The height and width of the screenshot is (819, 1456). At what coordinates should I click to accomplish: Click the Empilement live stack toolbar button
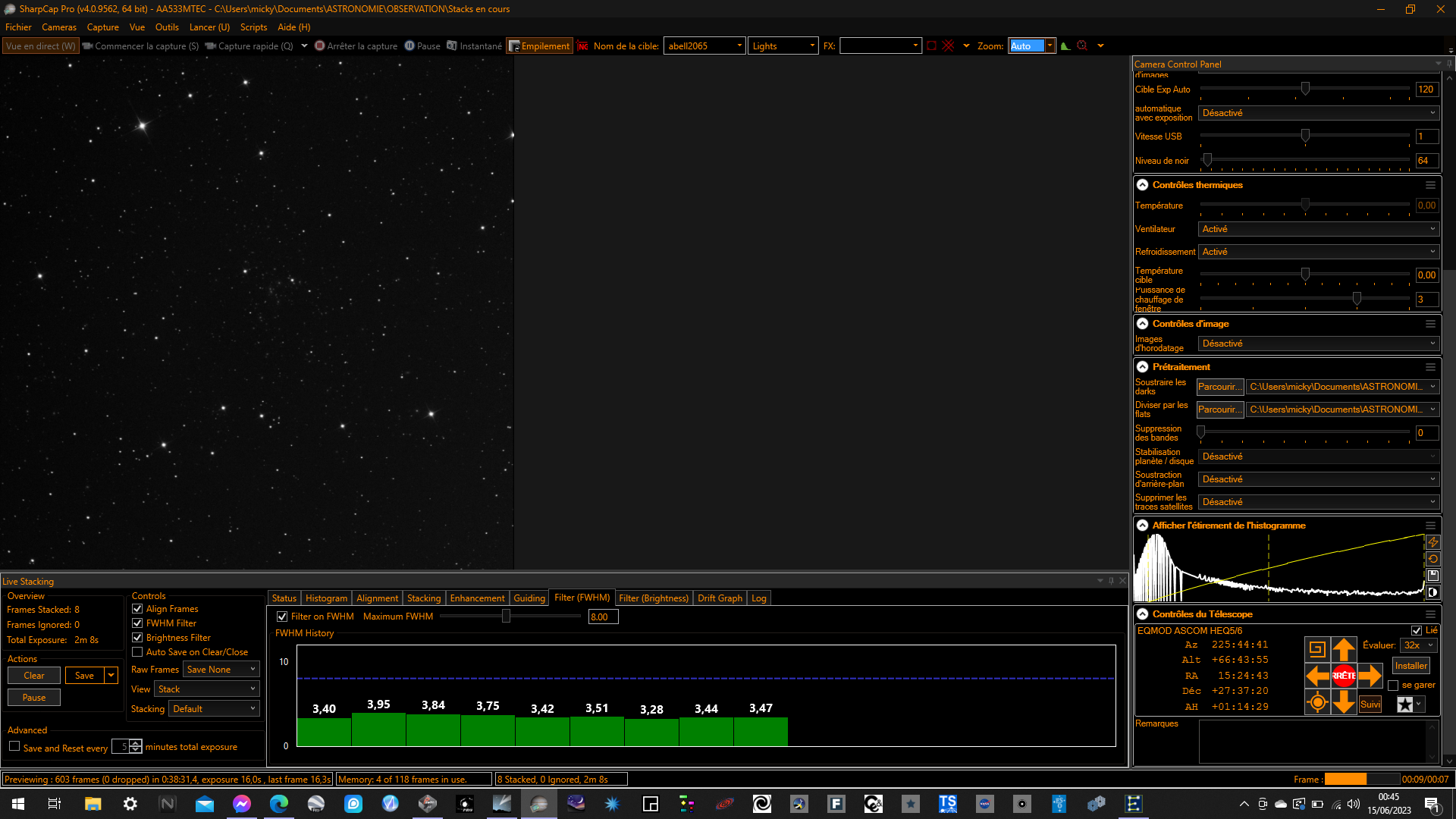pyautogui.click(x=539, y=45)
